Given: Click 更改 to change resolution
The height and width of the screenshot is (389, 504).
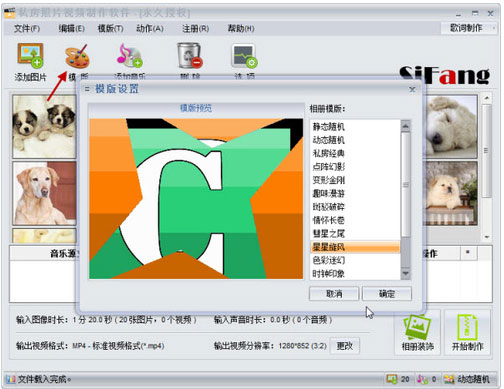Looking at the screenshot, I should point(345,346).
